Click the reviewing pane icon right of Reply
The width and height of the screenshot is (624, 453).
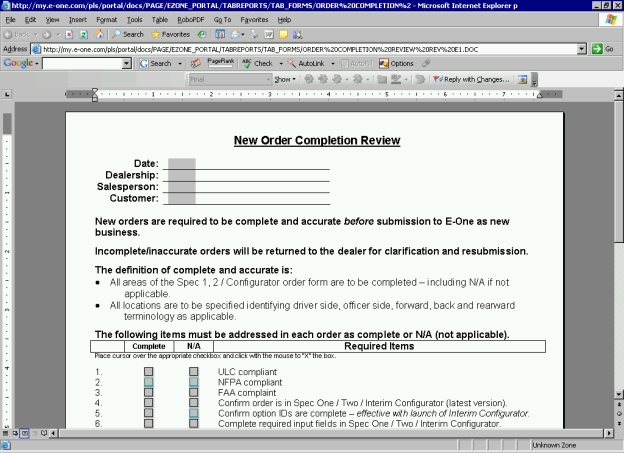tap(523, 80)
